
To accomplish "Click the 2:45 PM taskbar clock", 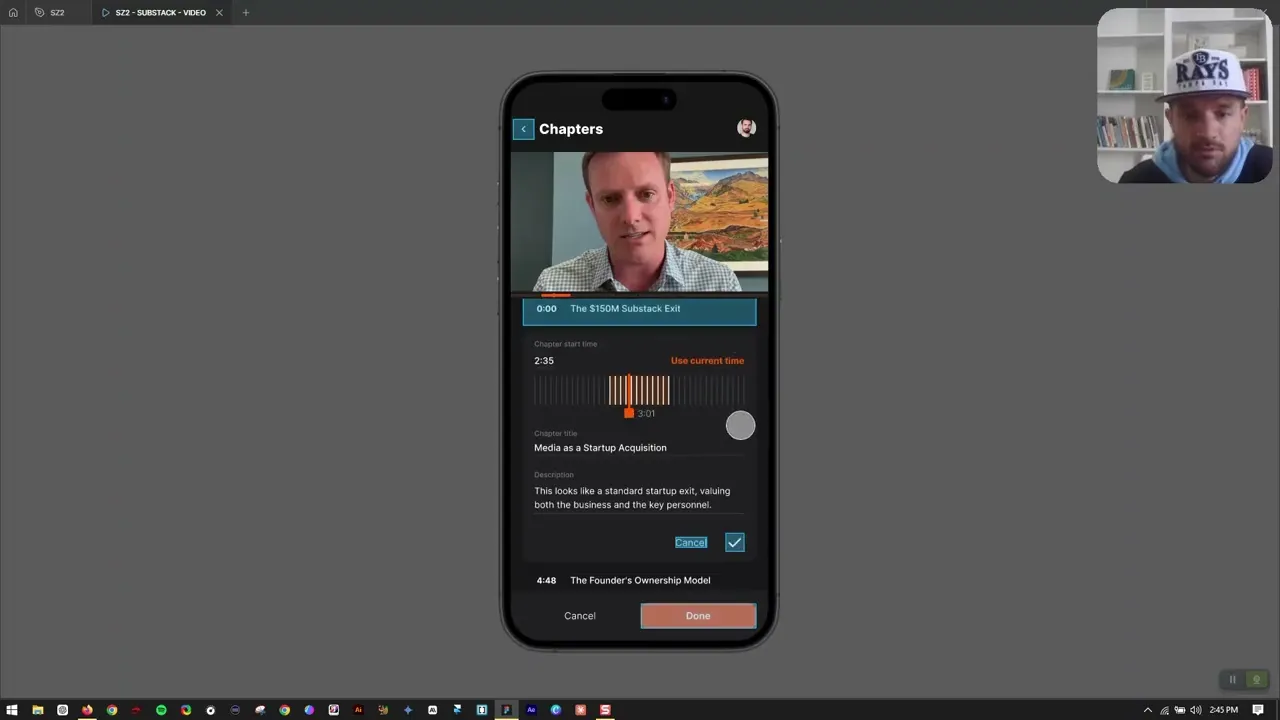I will 1223,710.
